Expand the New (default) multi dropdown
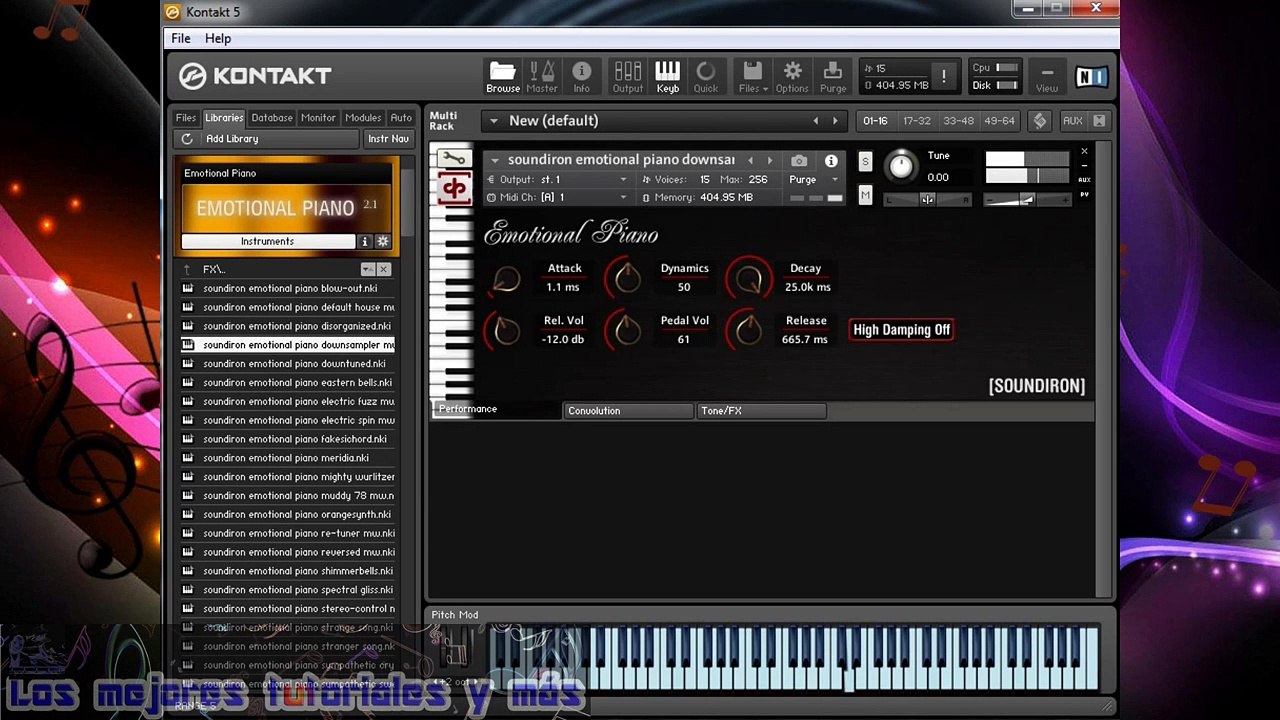 (493, 121)
